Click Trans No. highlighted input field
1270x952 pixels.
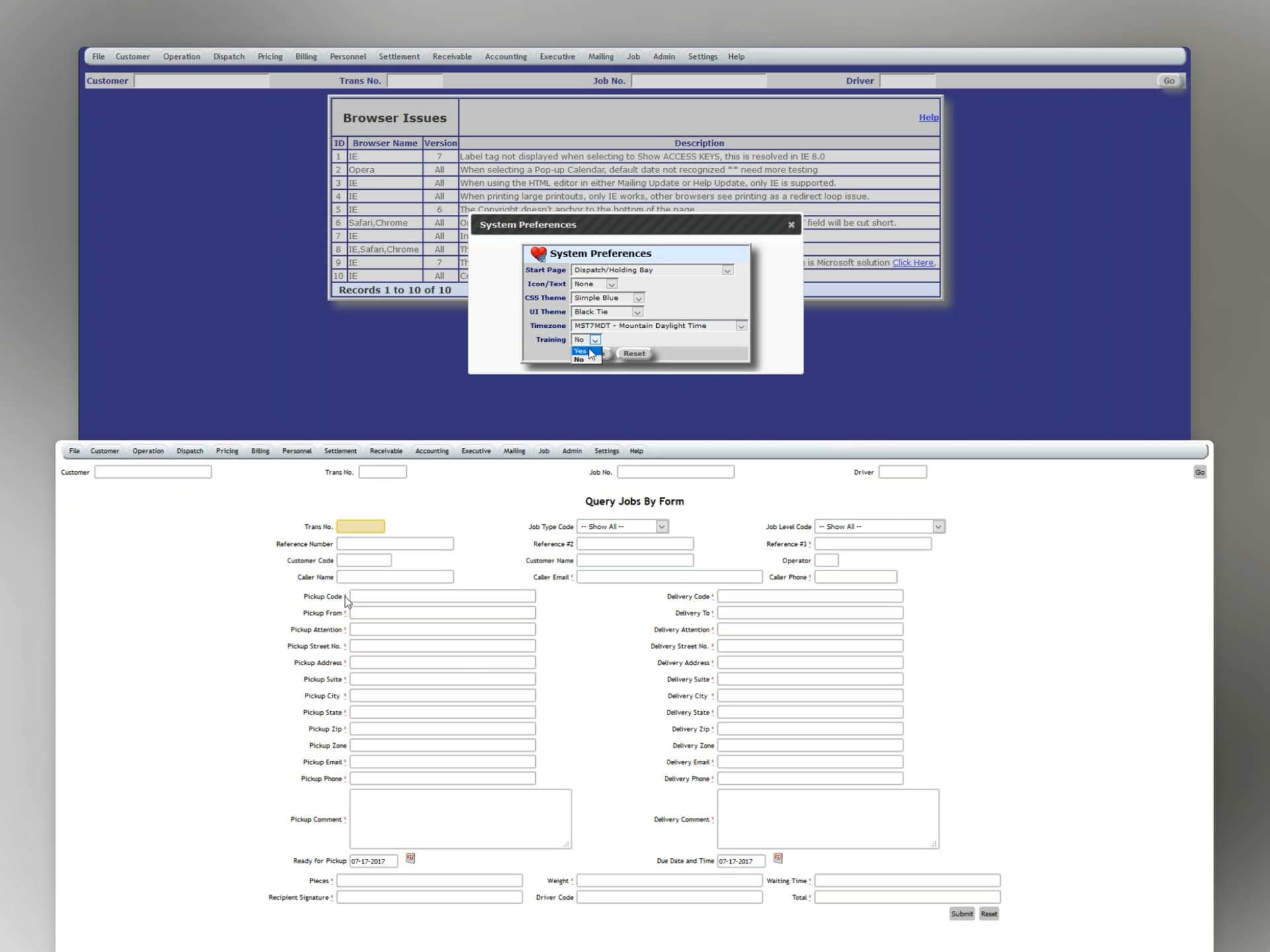(x=361, y=525)
